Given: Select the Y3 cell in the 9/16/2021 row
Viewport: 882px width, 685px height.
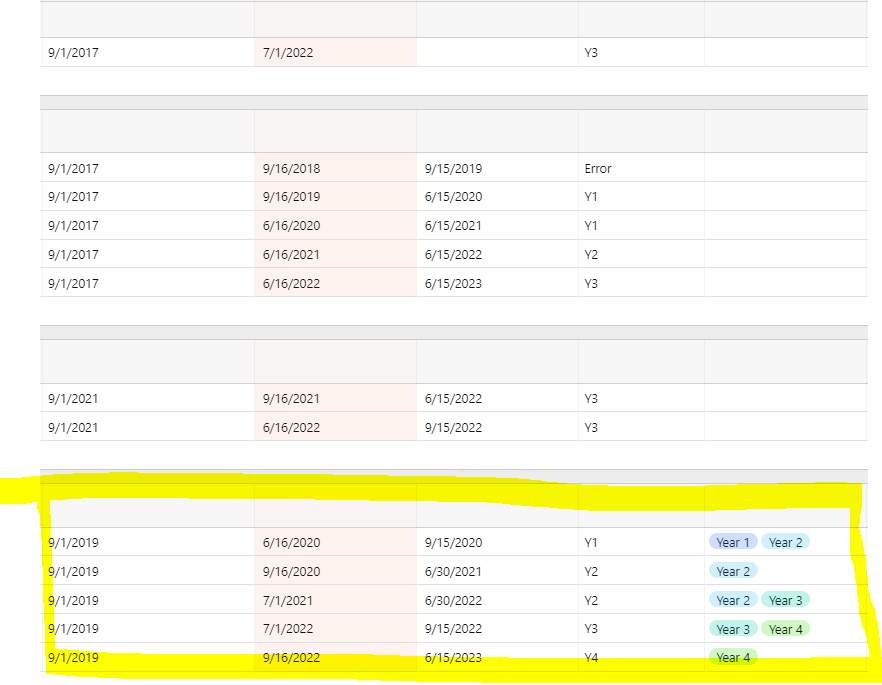Looking at the screenshot, I should [x=641, y=398].
